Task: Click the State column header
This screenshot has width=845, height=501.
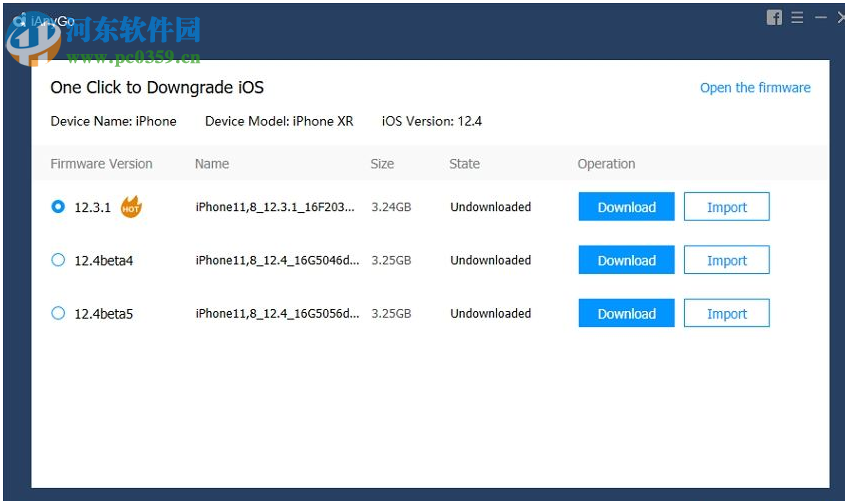Action: click(x=465, y=164)
